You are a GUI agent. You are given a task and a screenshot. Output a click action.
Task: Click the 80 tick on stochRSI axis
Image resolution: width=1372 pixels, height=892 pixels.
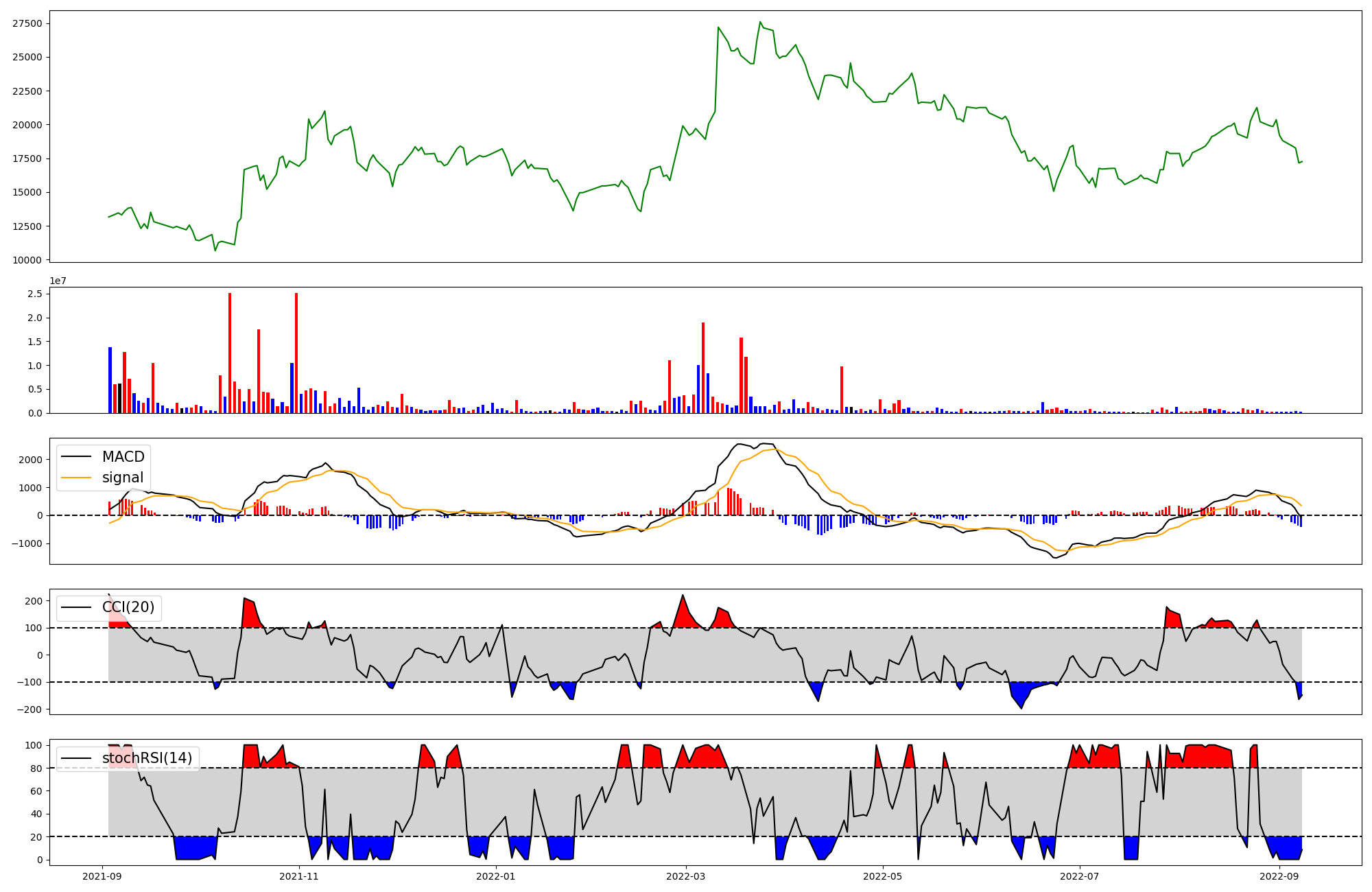click(36, 768)
